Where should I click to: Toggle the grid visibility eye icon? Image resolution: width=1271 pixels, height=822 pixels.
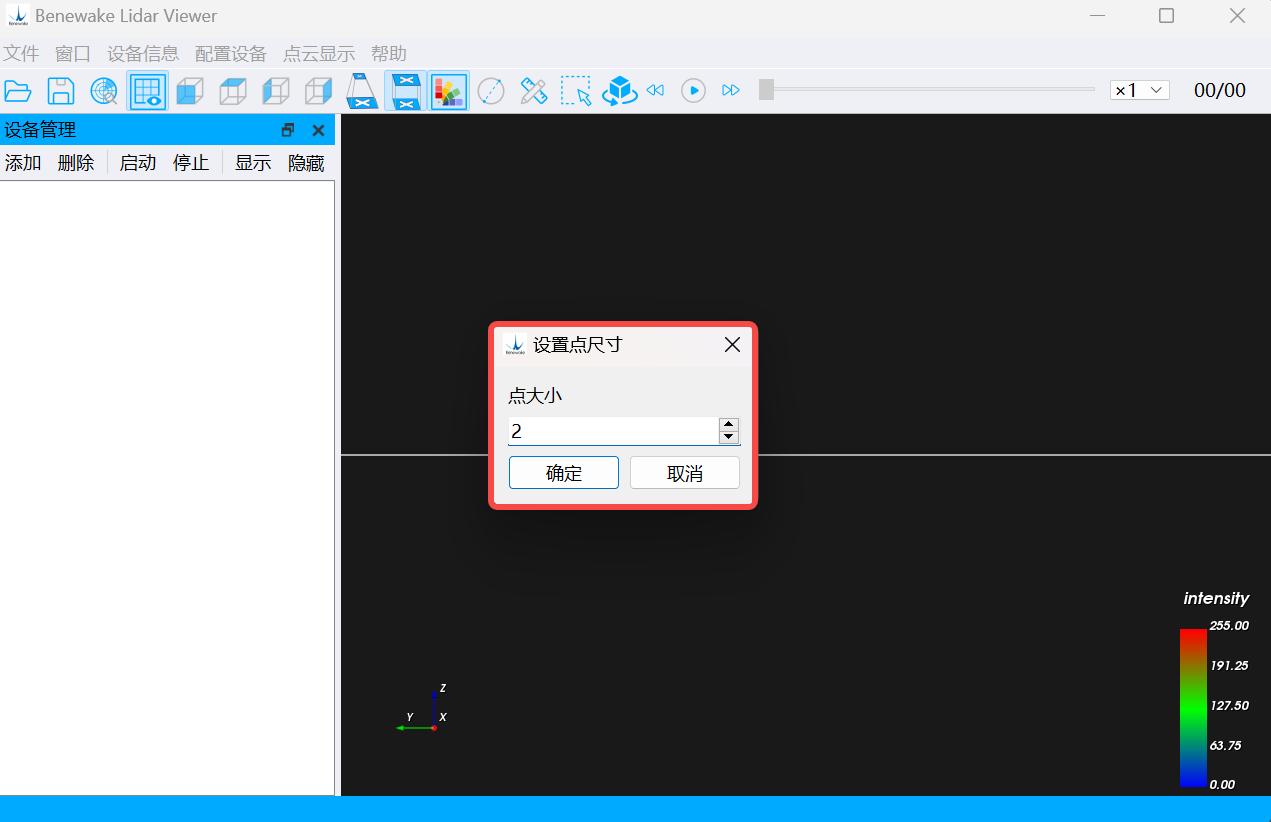(x=147, y=91)
